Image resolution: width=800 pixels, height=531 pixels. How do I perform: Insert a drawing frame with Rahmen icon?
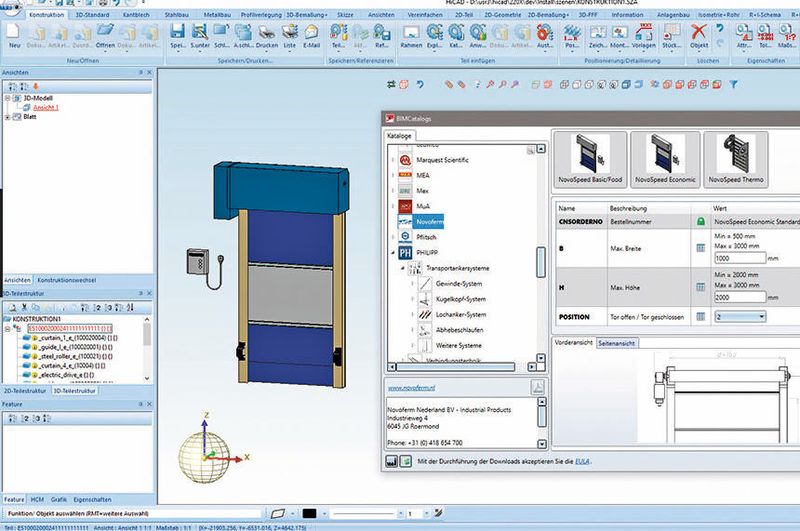click(411, 32)
